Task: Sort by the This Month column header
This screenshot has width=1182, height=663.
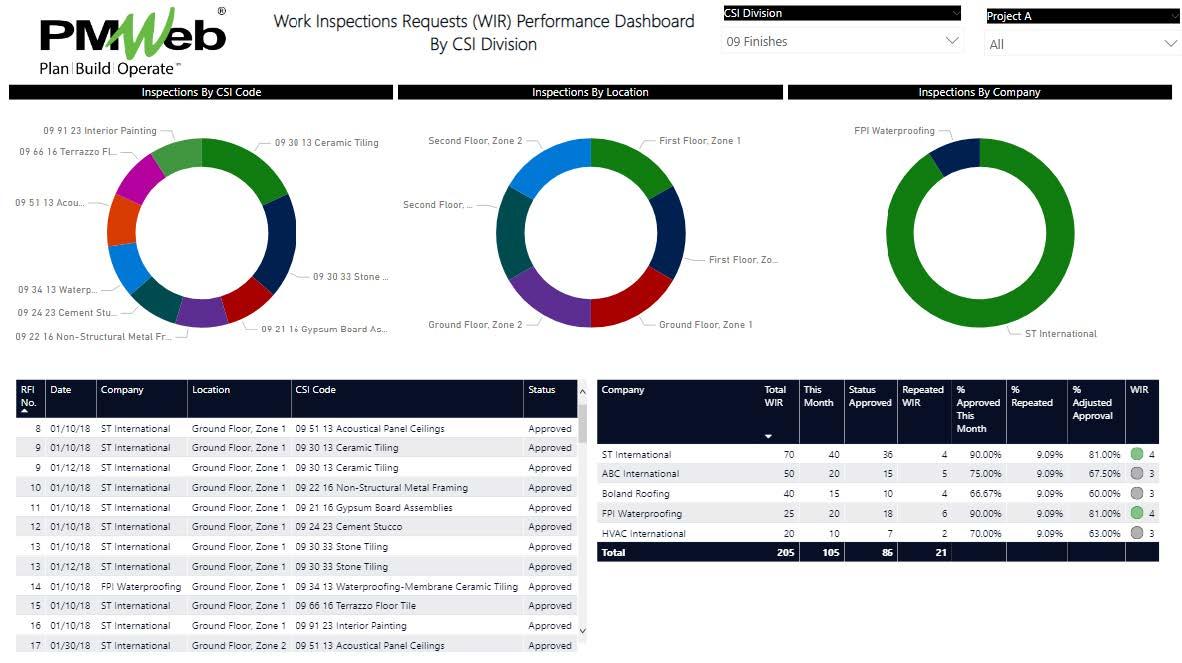Action: click(818, 396)
